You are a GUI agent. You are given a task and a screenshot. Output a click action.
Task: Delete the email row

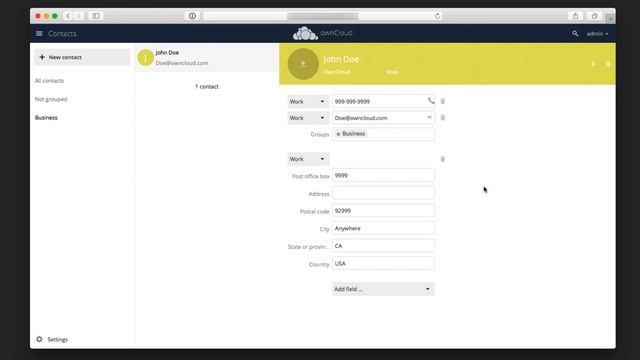pos(442,118)
